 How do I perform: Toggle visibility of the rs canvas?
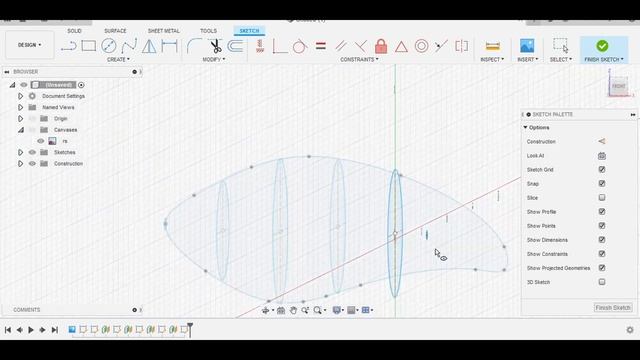(40, 141)
